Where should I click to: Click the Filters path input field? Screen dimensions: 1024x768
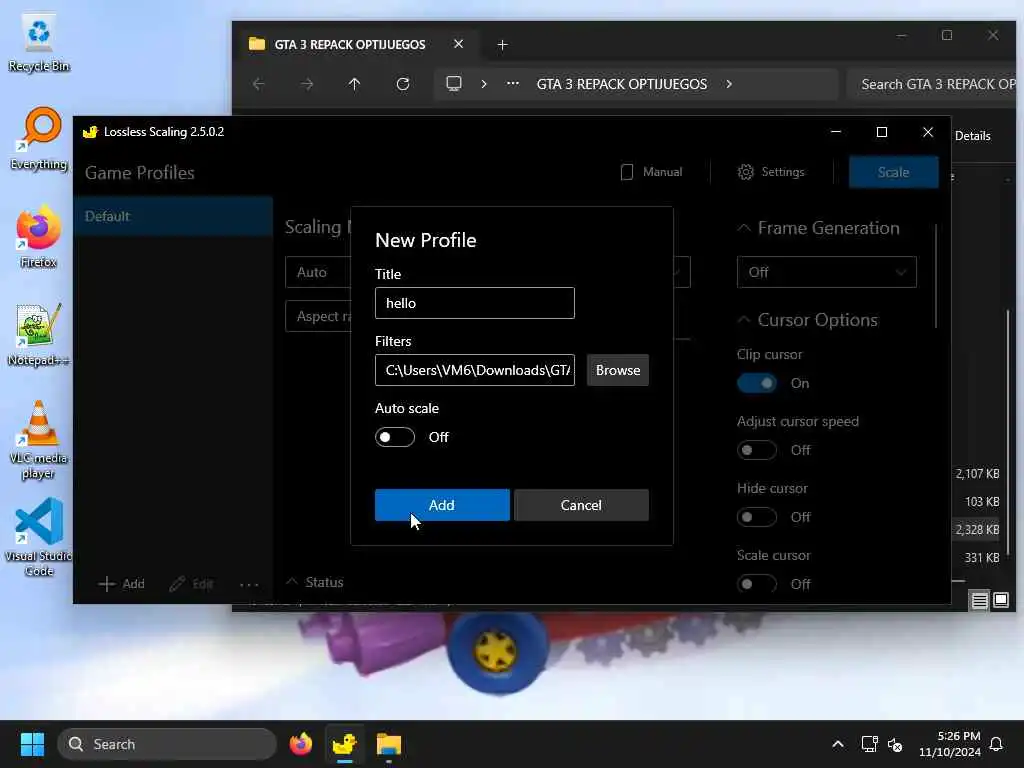coord(475,370)
